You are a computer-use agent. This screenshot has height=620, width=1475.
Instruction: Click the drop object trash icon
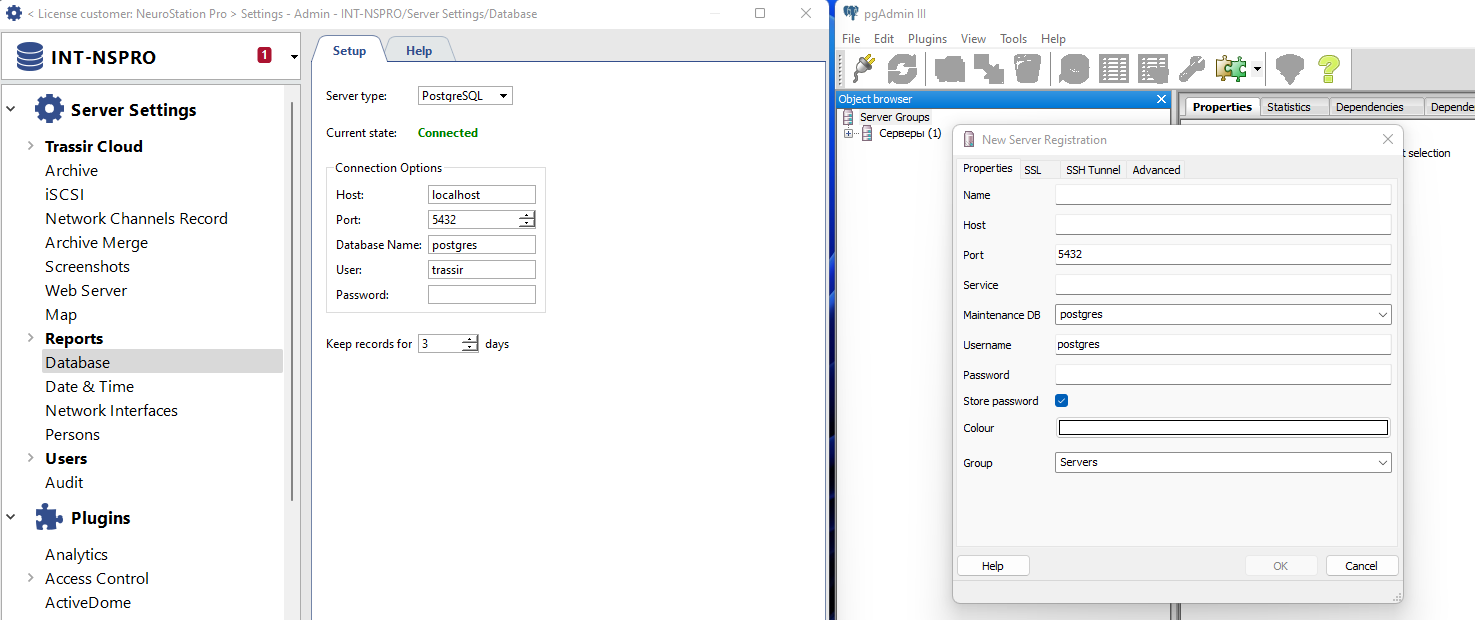pos(1027,68)
